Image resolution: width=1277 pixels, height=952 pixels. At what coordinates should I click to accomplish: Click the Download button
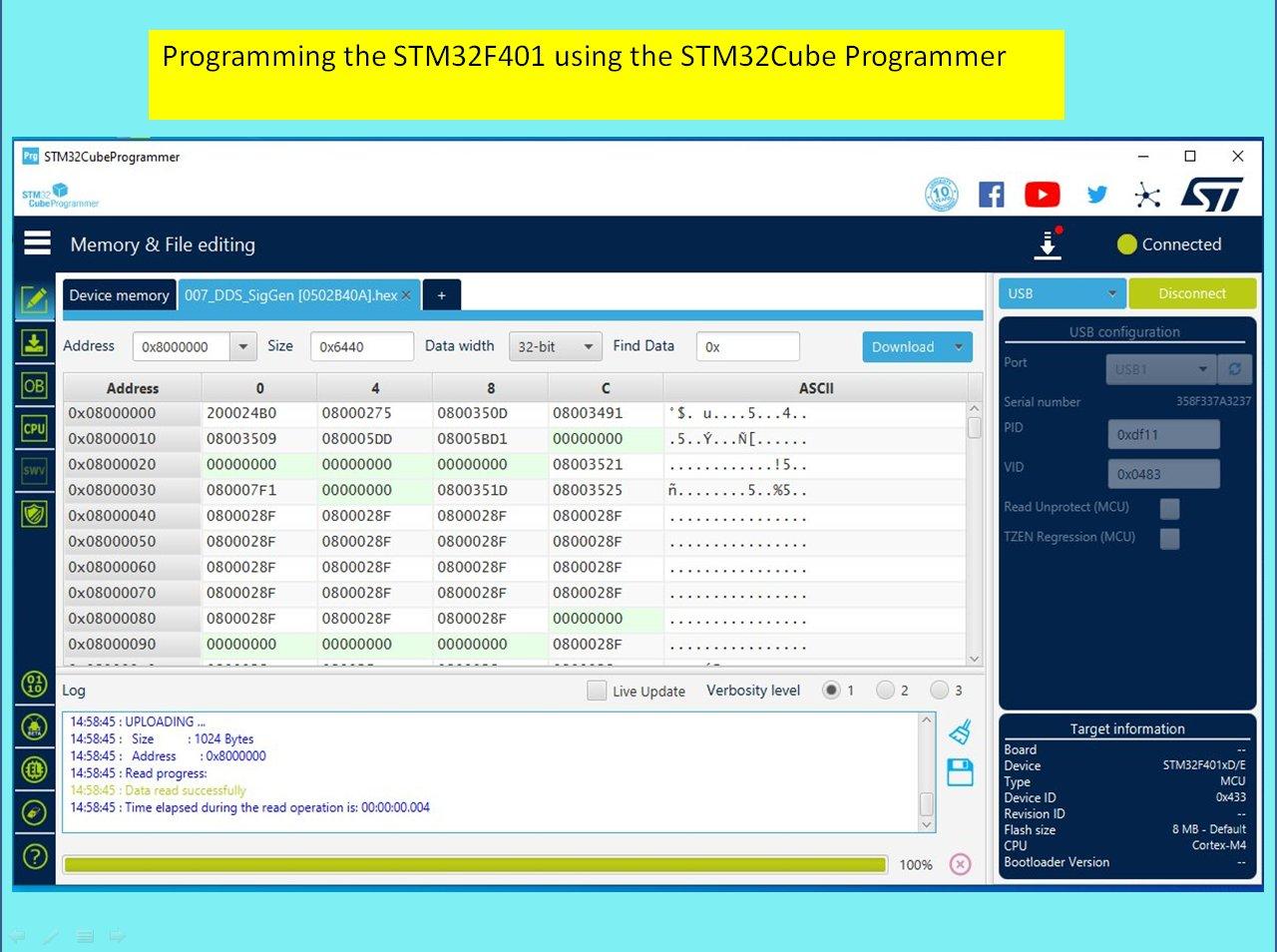click(917, 346)
